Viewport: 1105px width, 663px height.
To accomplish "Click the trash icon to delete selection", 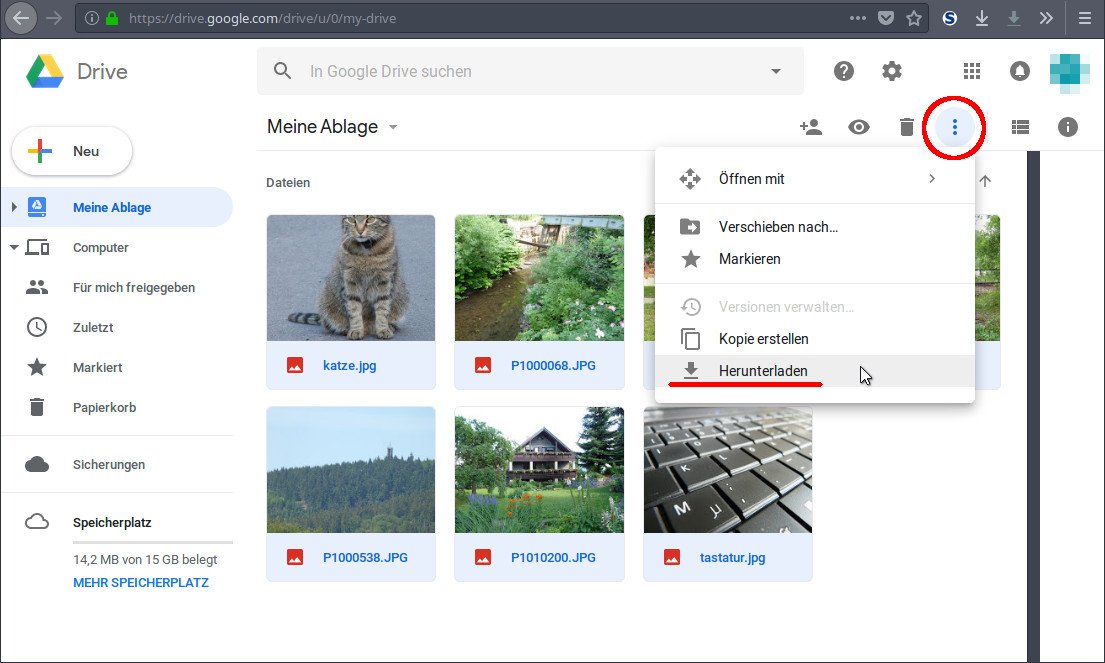I will tap(906, 127).
